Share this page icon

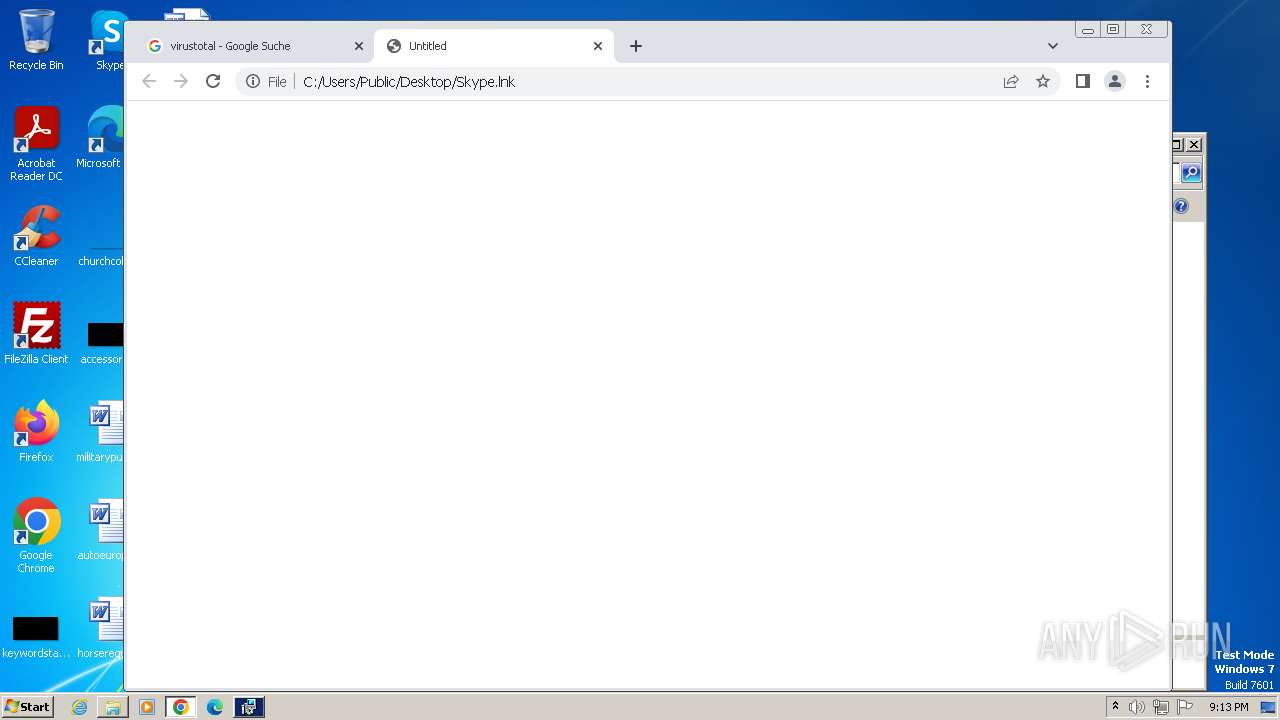pos(1011,82)
